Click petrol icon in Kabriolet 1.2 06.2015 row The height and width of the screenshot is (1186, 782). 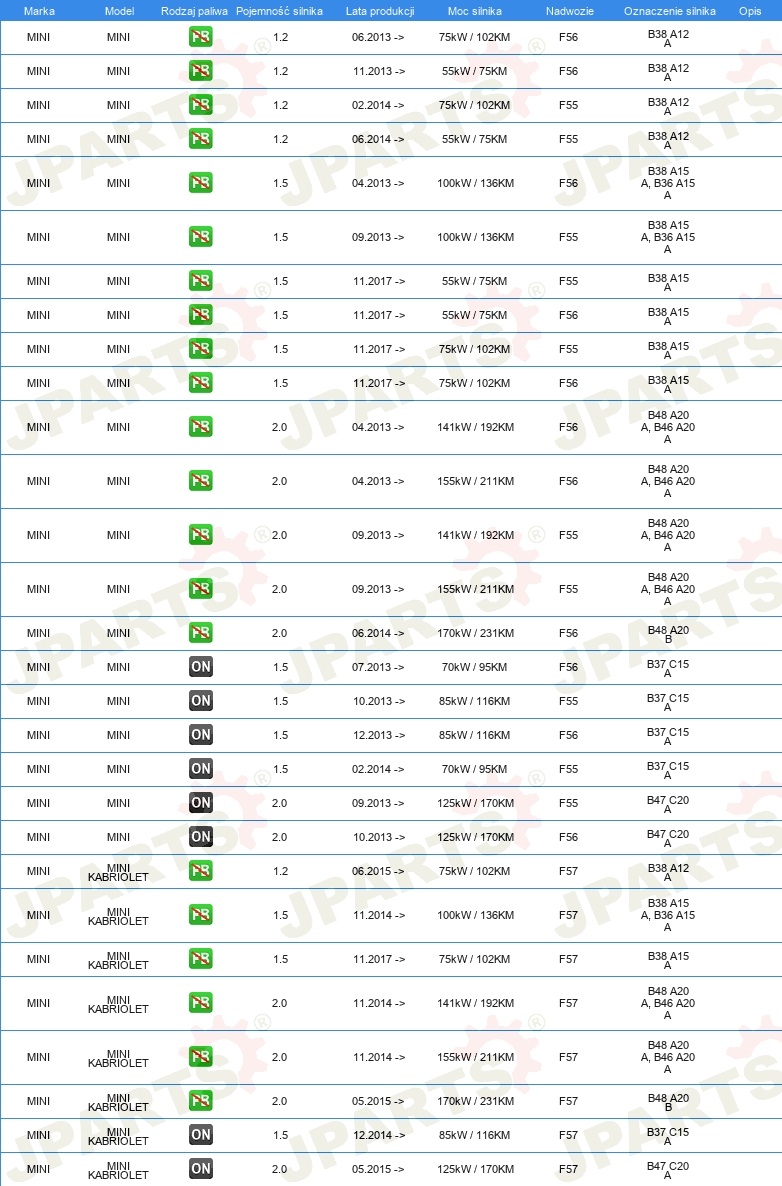click(200, 871)
